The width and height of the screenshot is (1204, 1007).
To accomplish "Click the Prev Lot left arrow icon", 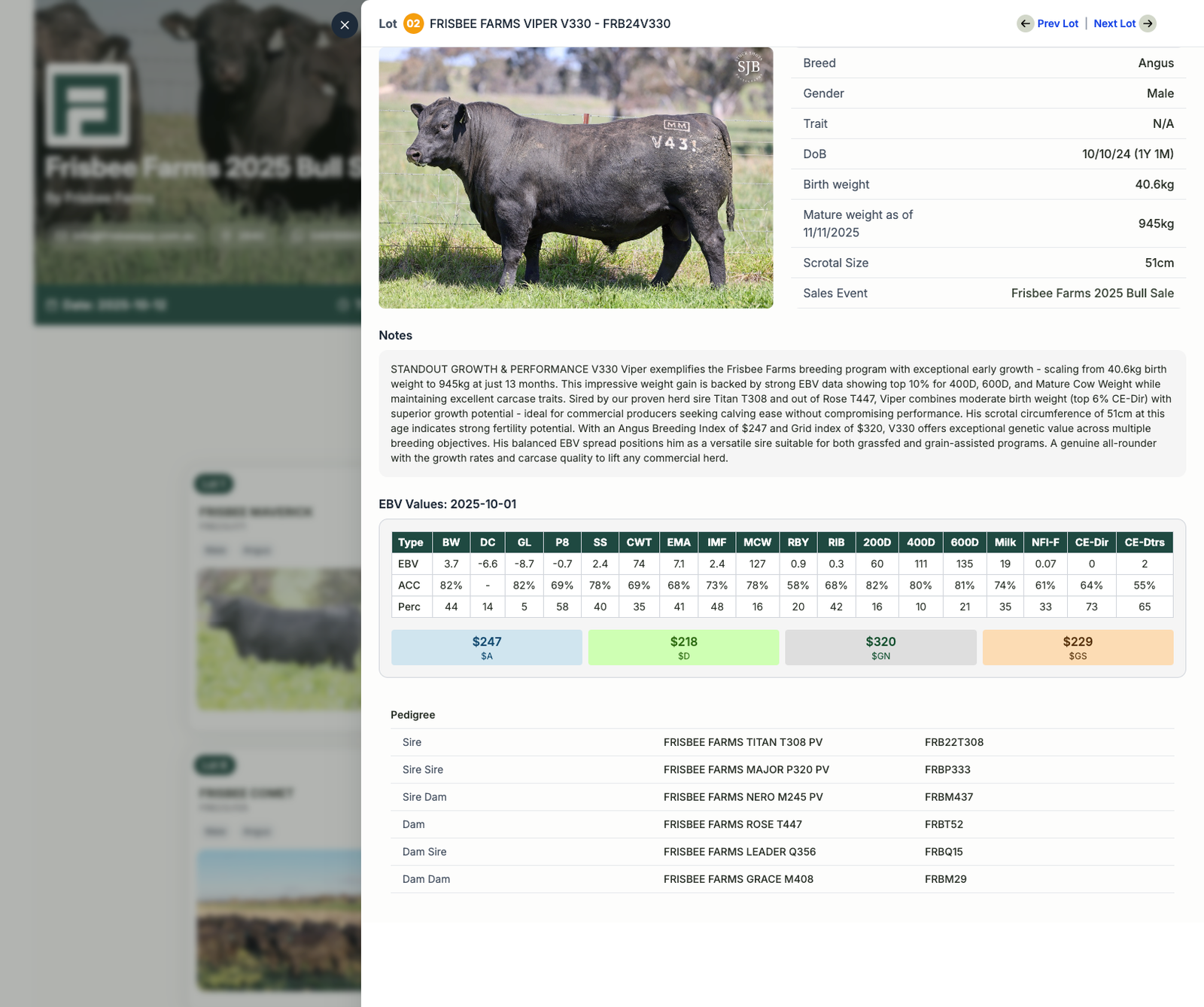I will tap(1025, 23).
